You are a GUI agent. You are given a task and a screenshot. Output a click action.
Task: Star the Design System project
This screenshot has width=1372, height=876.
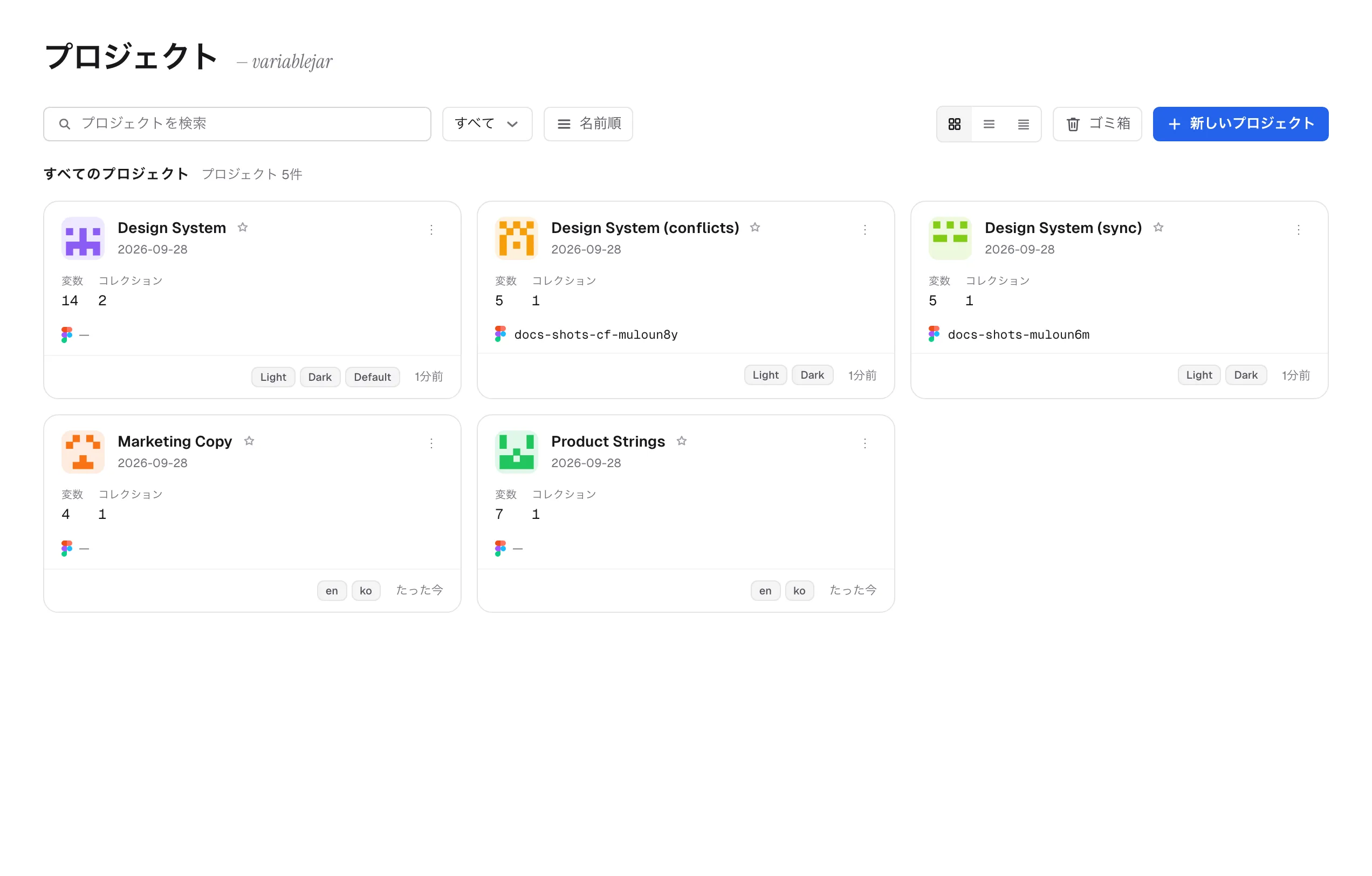243,228
